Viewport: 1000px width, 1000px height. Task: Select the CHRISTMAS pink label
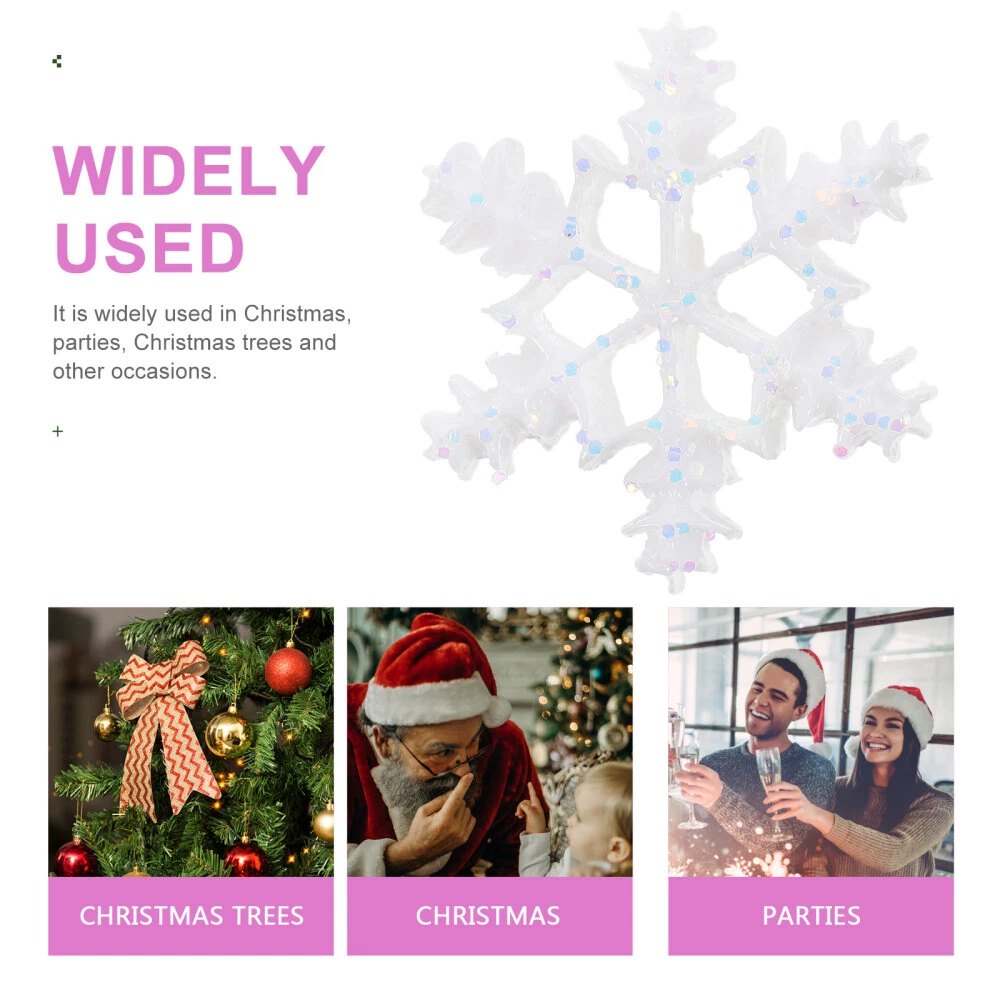click(x=490, y=916)
